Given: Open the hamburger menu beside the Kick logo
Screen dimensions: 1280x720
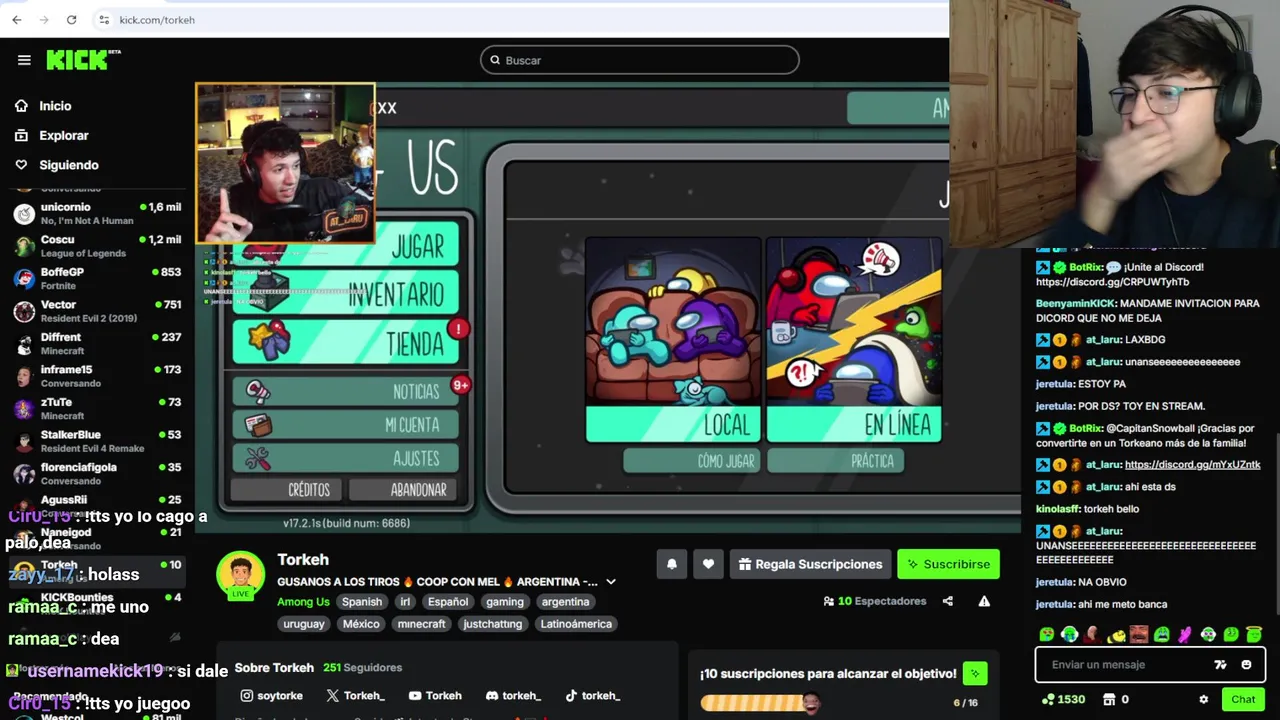Looking at the screenshot, I should 24,60.
